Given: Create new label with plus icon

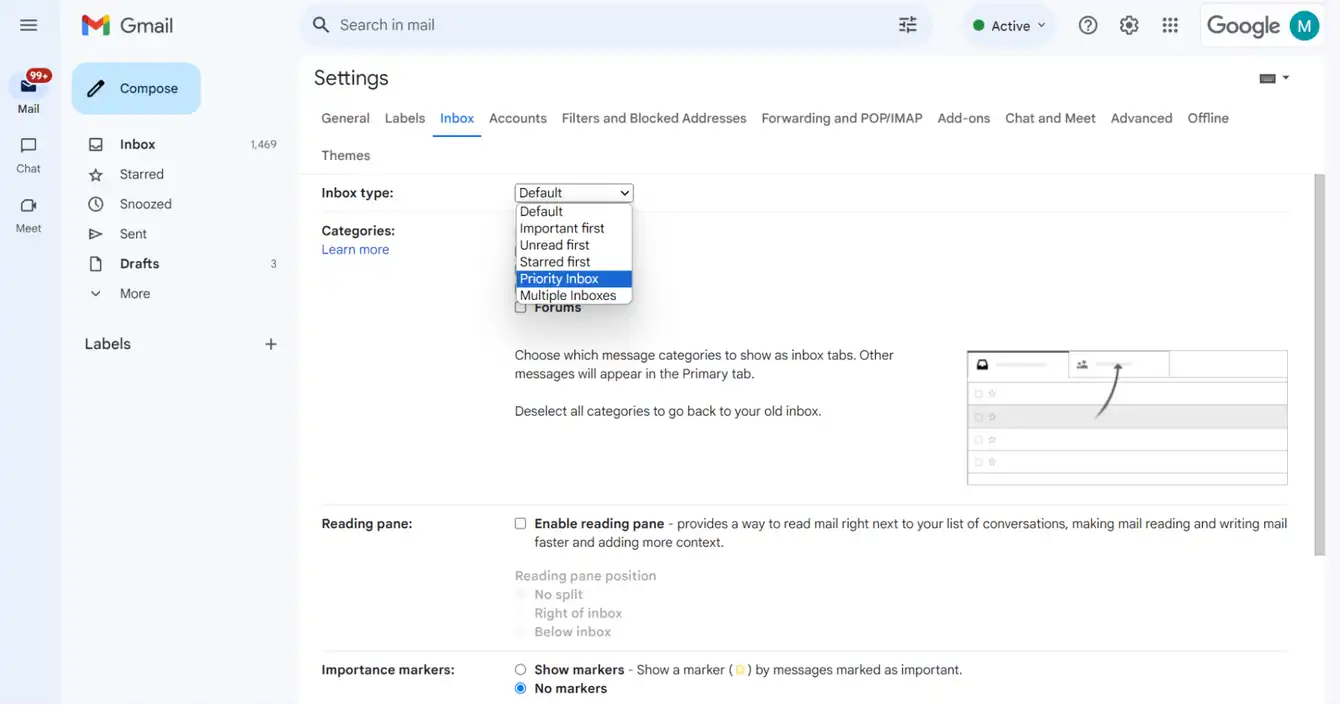Looking at the screenshot, I should pos(270,344).
